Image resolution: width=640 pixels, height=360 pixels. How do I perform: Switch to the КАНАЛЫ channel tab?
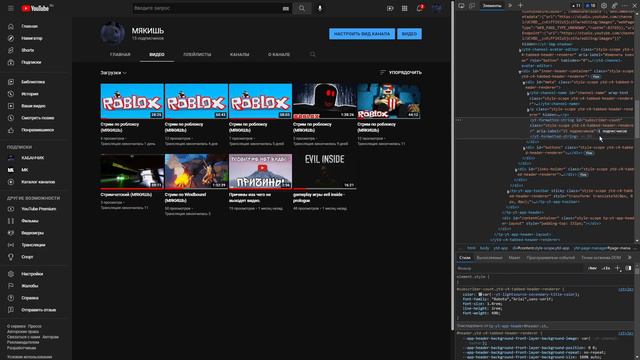click(240, 54)
